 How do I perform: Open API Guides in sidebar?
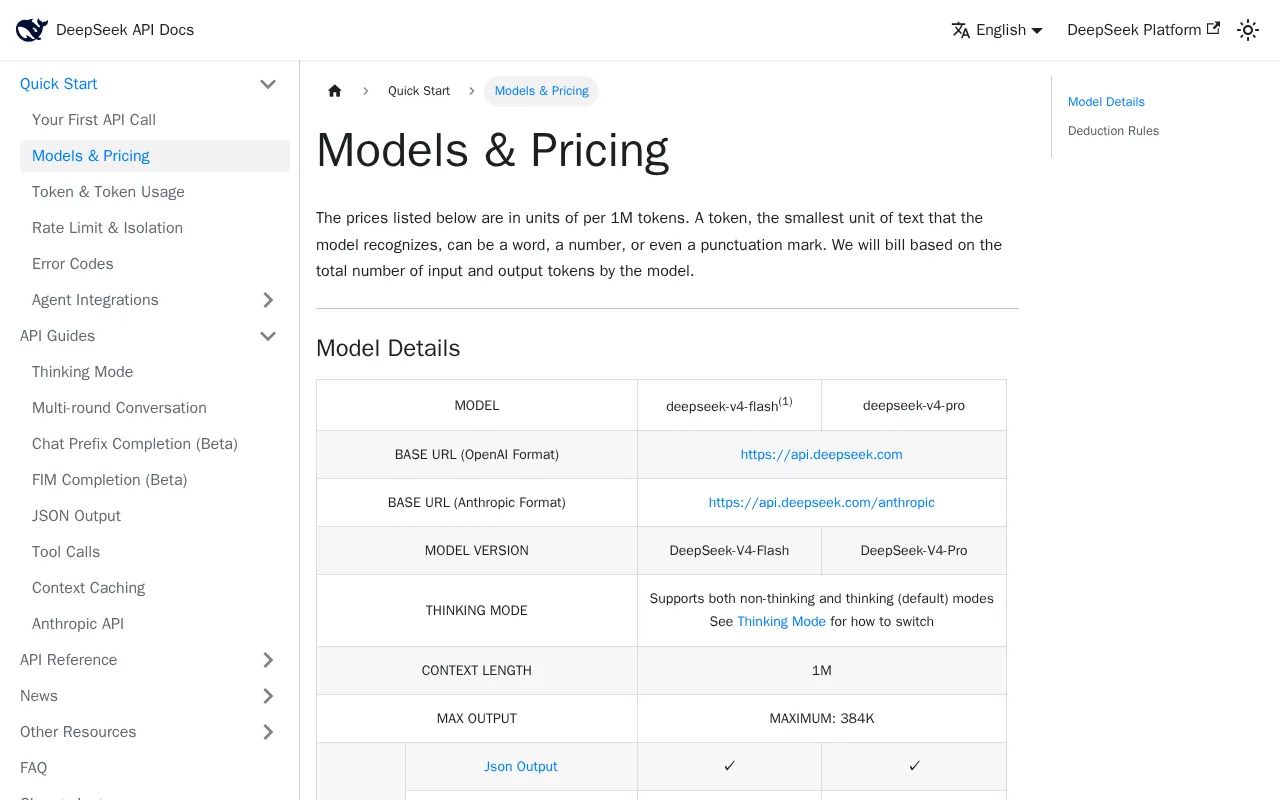coord(58,336)
